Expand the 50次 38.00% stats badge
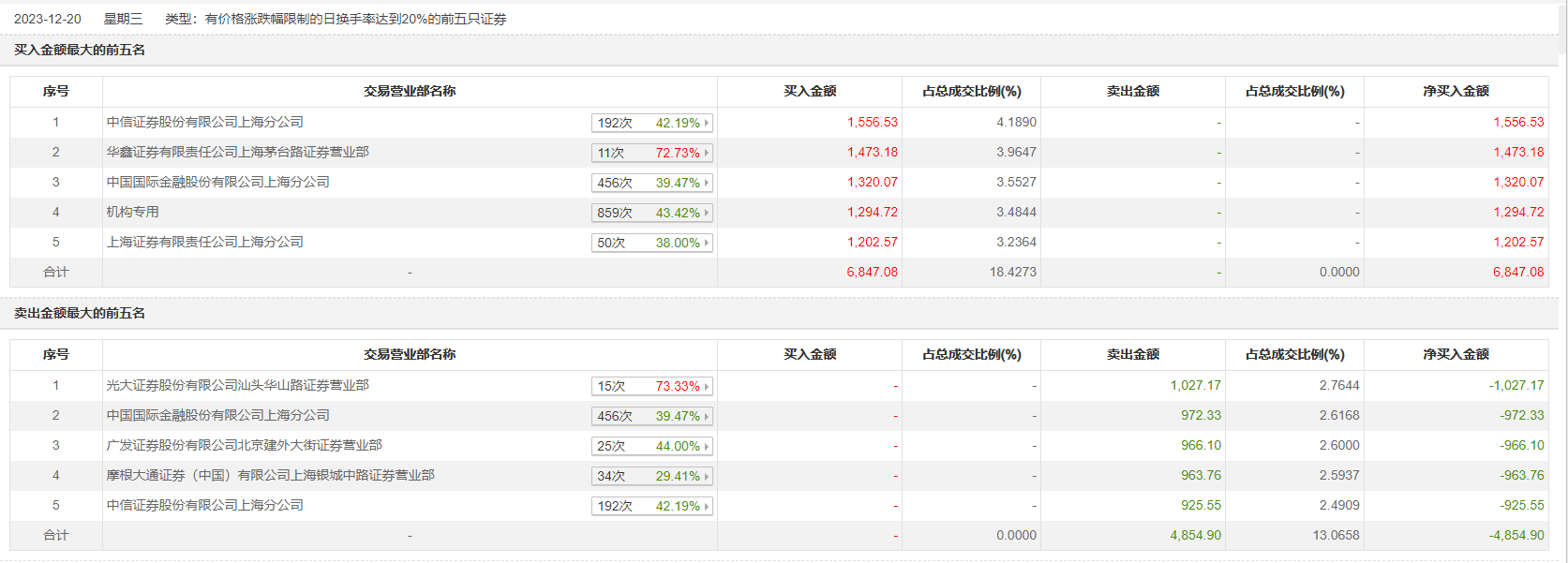 pos(651,243)
